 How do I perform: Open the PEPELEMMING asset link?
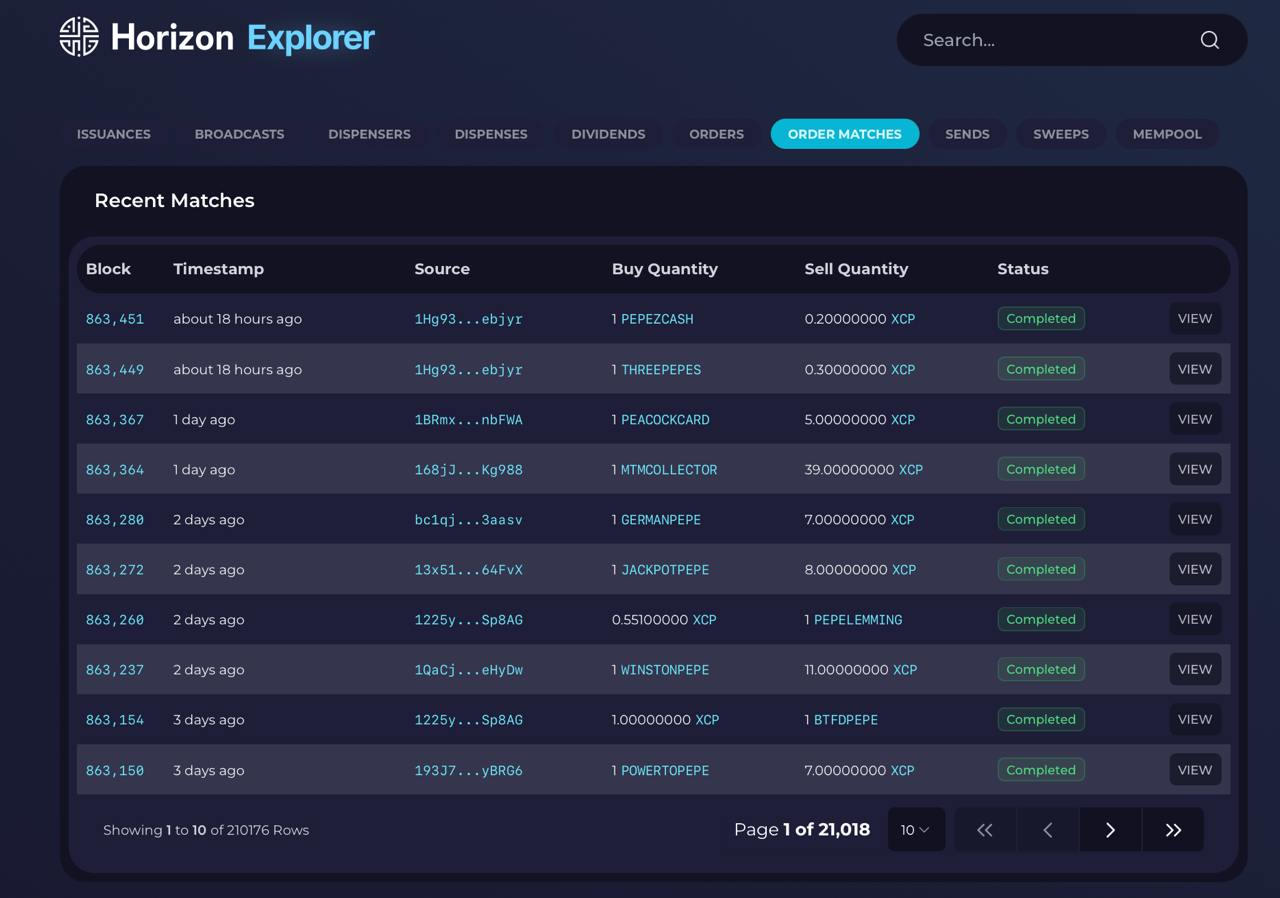(858, 619)
